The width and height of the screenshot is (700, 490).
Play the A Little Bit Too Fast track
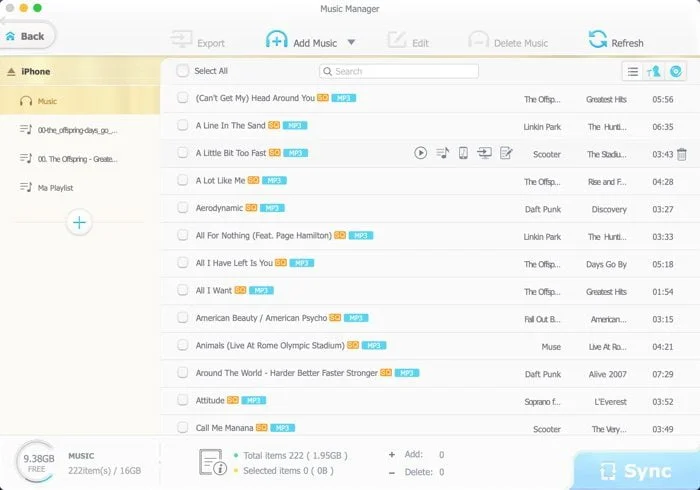[420, 153]
